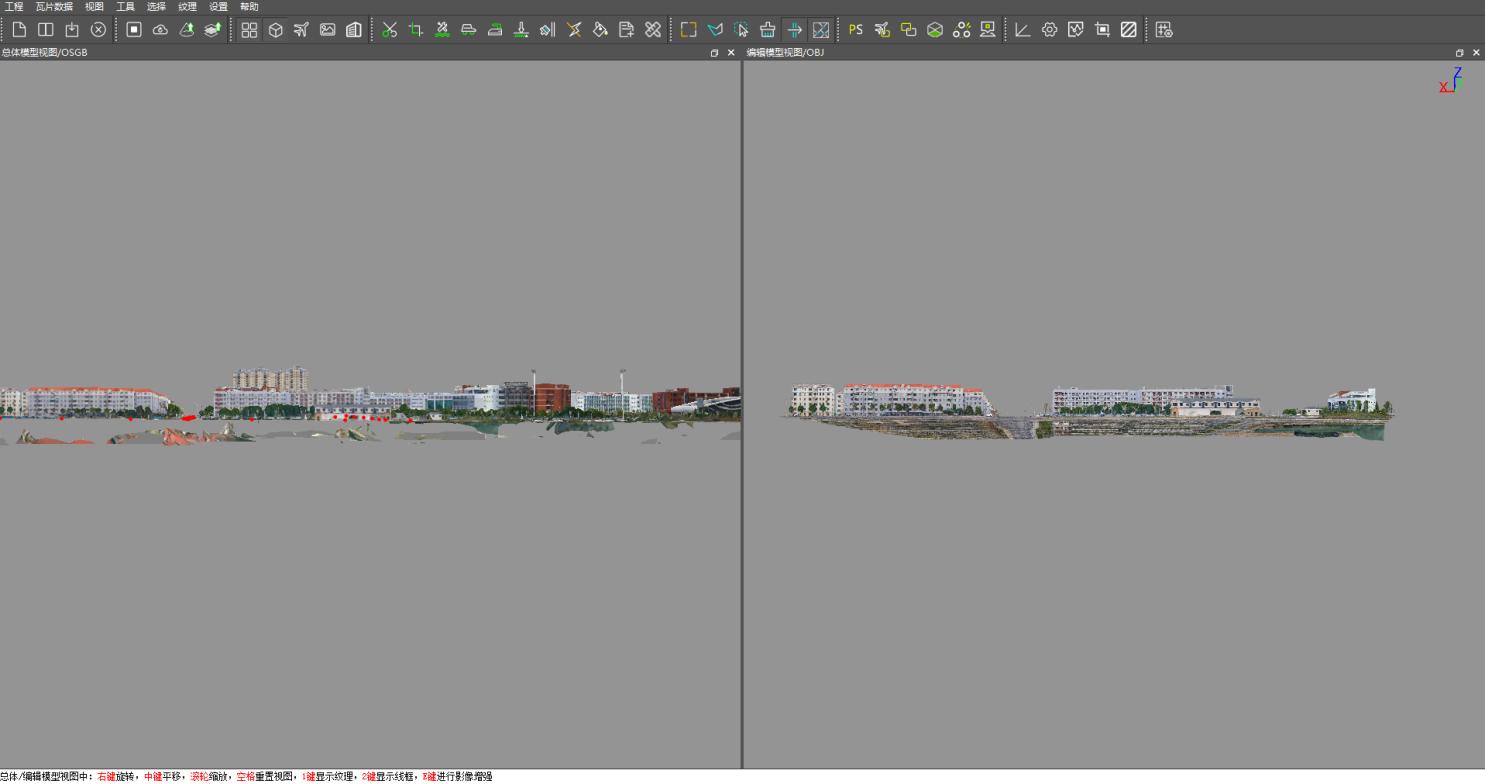This screenshot has height=784, width=1485.
Task: Select the paint bucket fill tool
Action: point(600,30)
